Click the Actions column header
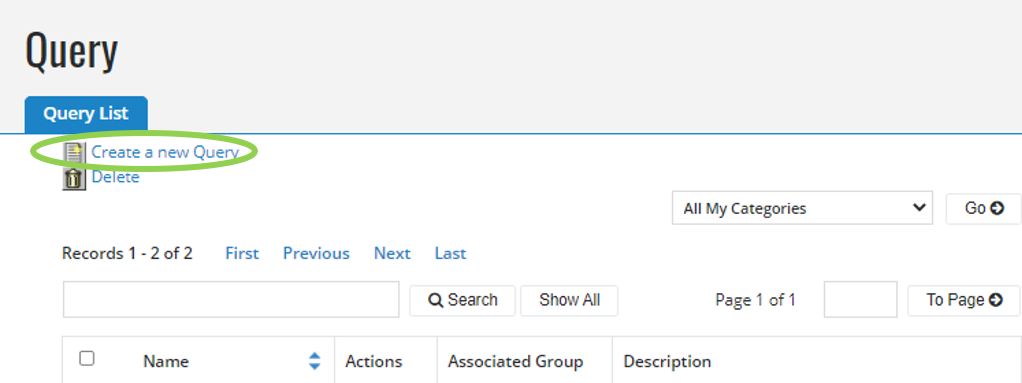This screenshot has height=383, width=1022. 373,362
